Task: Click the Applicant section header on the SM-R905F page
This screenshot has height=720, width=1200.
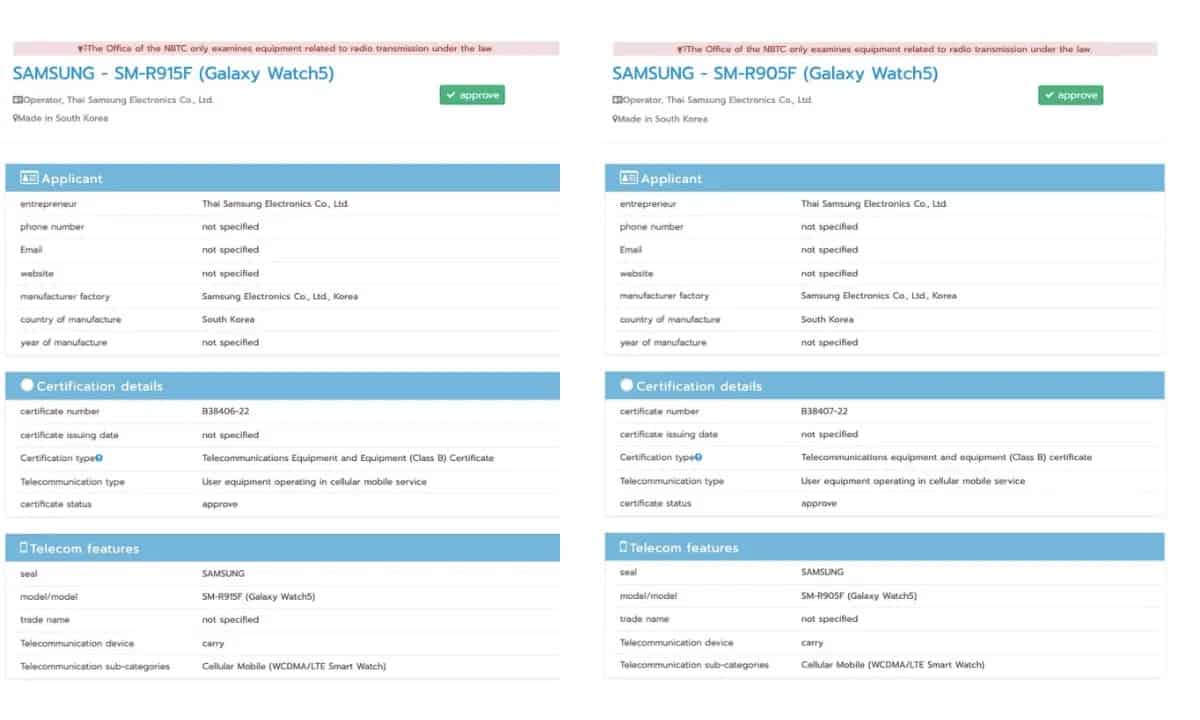Action: (x=885, y=178)
